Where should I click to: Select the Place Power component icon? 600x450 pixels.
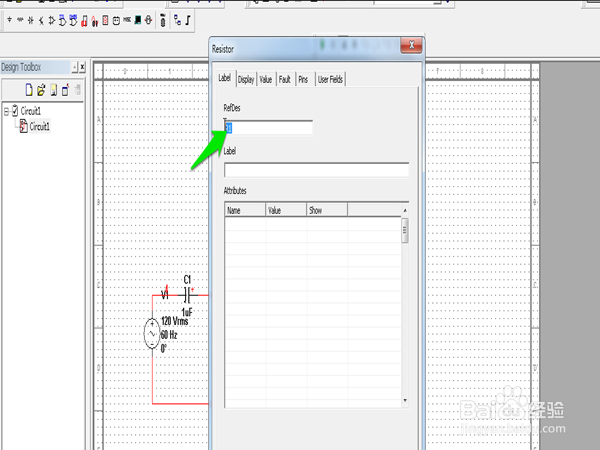[116, 20]
